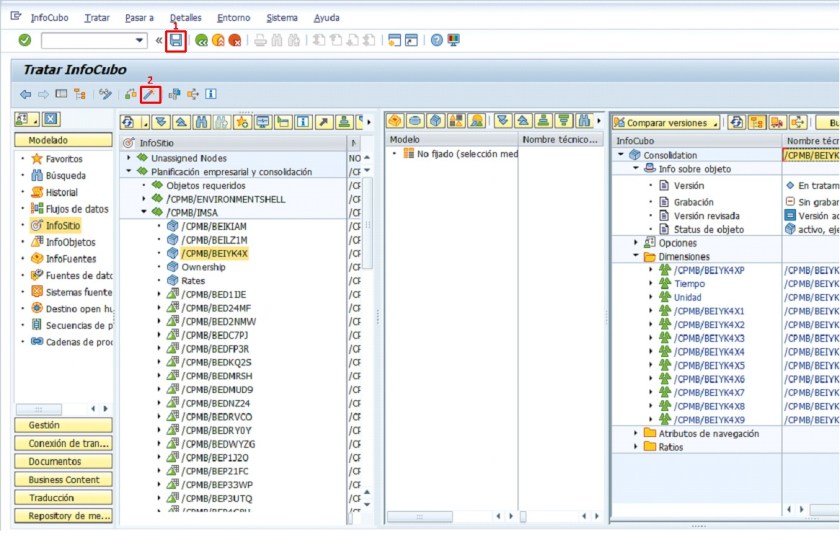Click the Collapse subtree icon above InfoSitio tree
This screenshot has height=540, width=840.
[x=181, y=122]
